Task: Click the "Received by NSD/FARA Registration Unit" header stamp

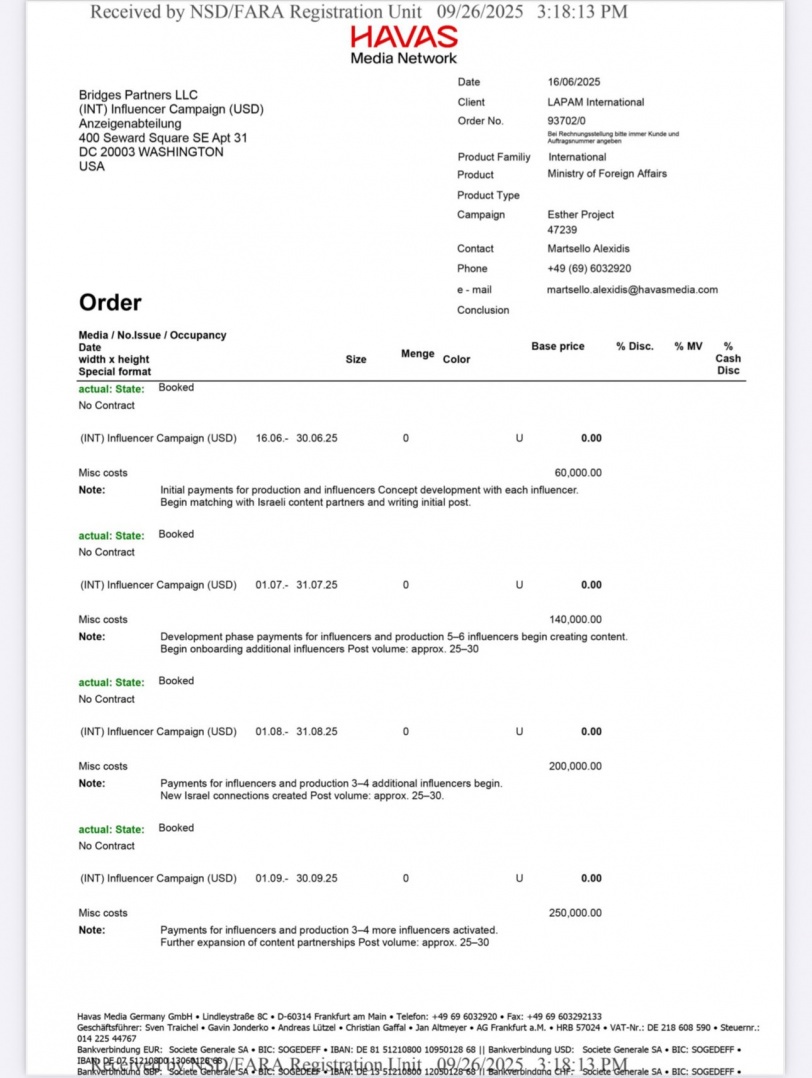Action: (359, 12)
